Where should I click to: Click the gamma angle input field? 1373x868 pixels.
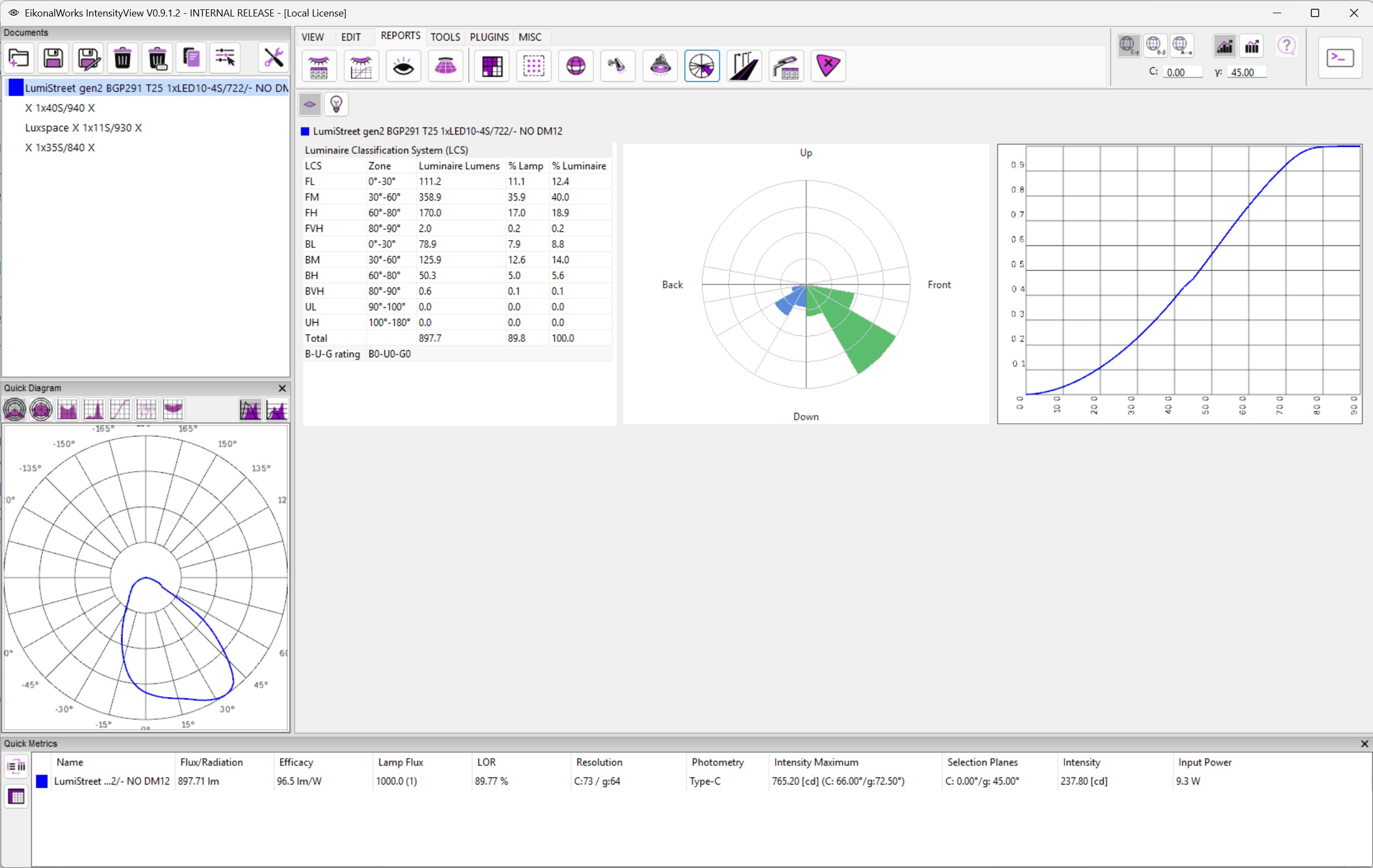pyautogui.click(x=1247, y=73)
